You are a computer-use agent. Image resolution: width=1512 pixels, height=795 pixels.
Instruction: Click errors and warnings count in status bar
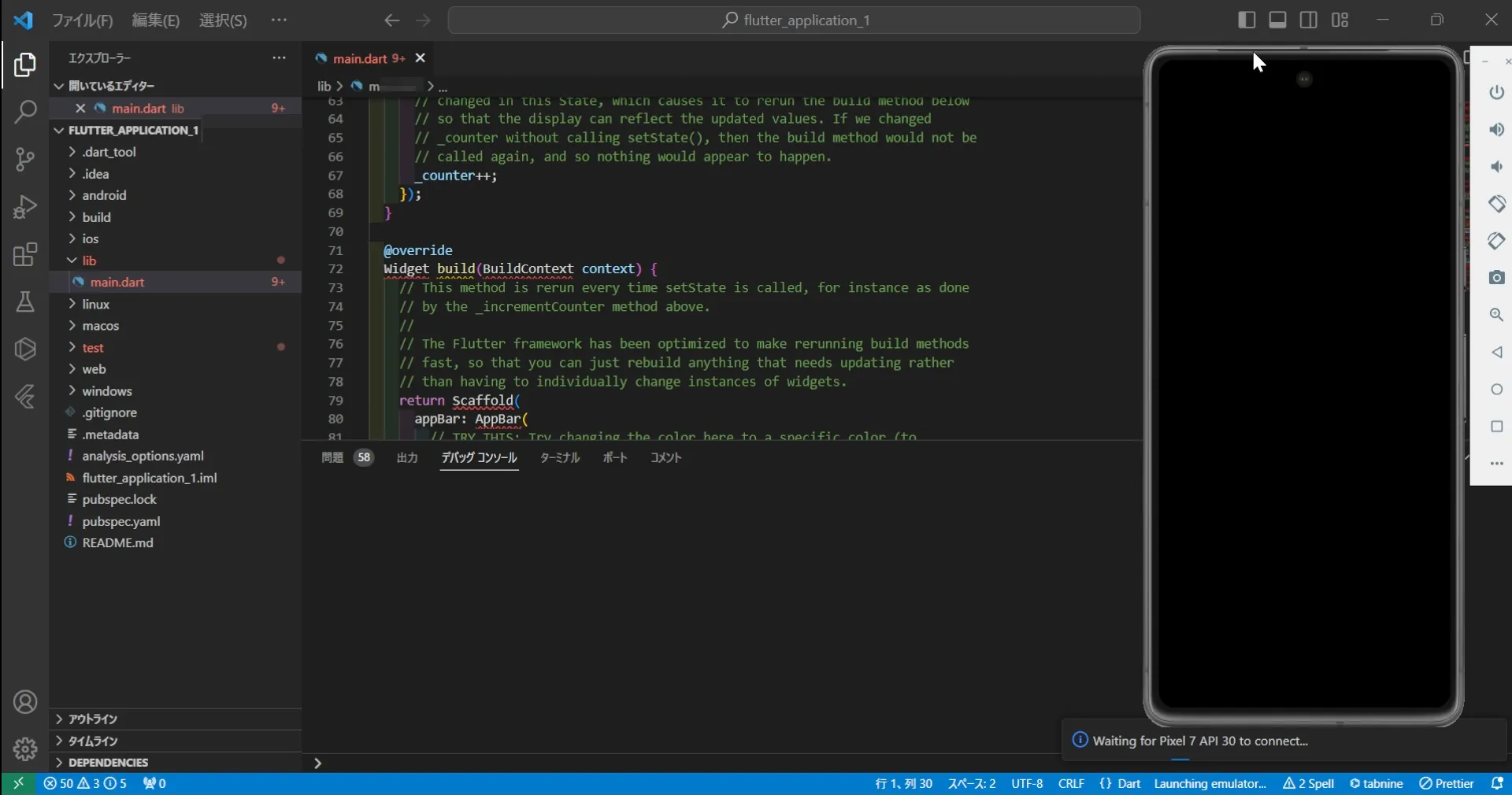[x=85, y=783]
